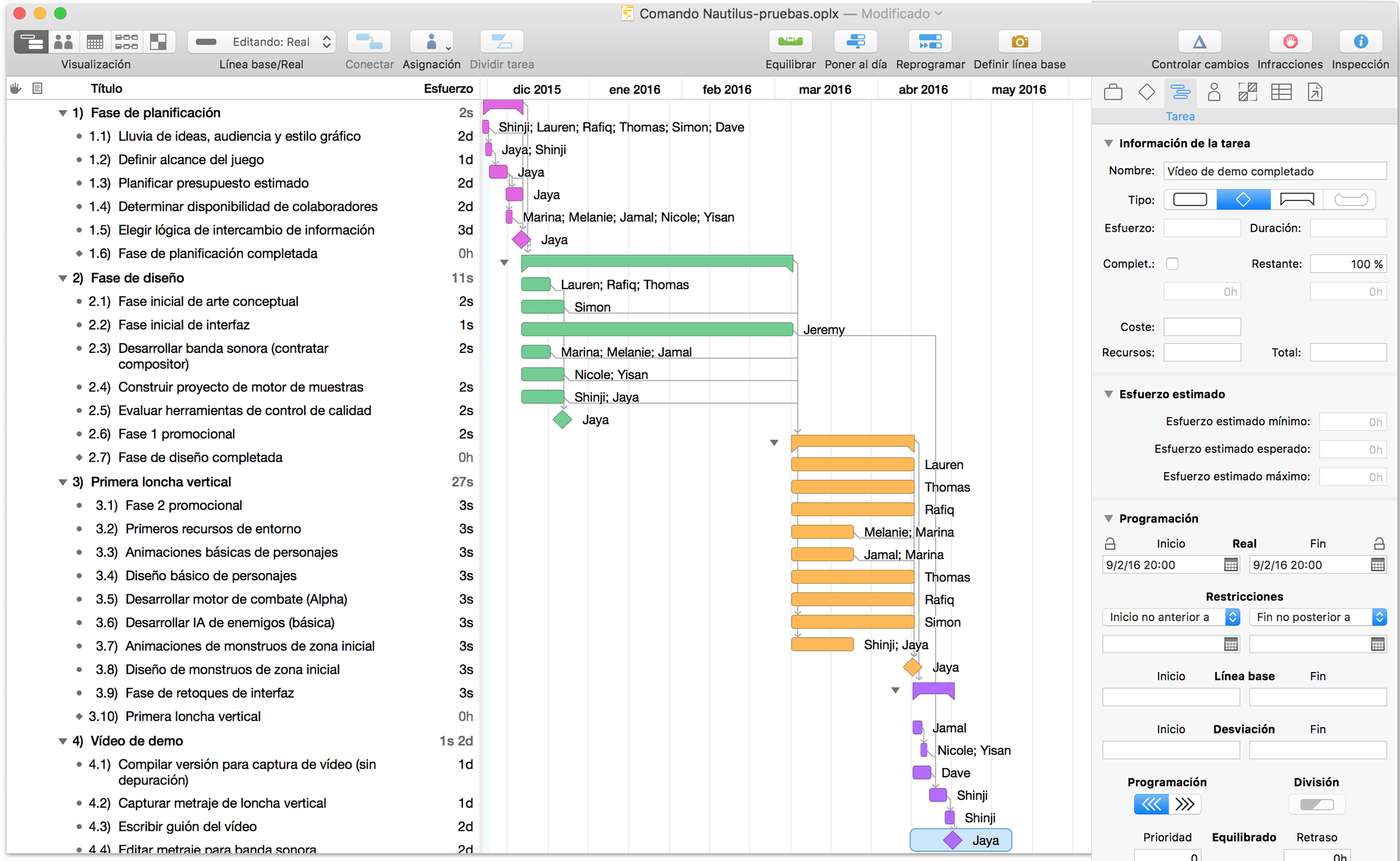This screenshot has width=1400, height=861.
Task: Switch to the resource view icon
Action: click(x=64, y=42)
